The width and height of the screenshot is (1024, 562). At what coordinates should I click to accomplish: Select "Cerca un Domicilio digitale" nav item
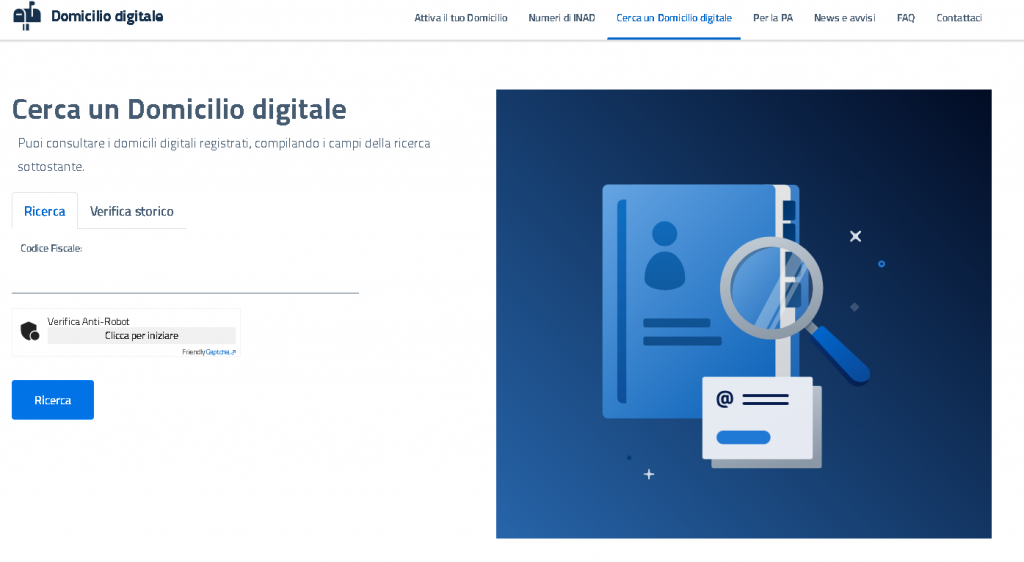click(x=674, y=18)
